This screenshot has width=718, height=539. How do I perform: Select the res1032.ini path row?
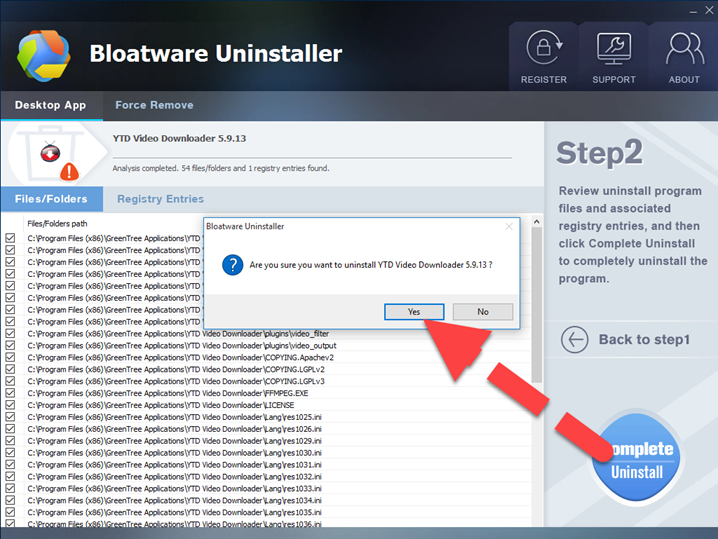pos(174,476)
